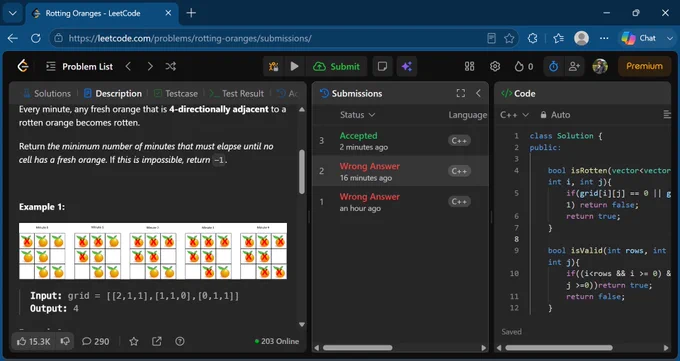Open the Accepted submission from 2 minutes ago

click(x=400, y=141)
